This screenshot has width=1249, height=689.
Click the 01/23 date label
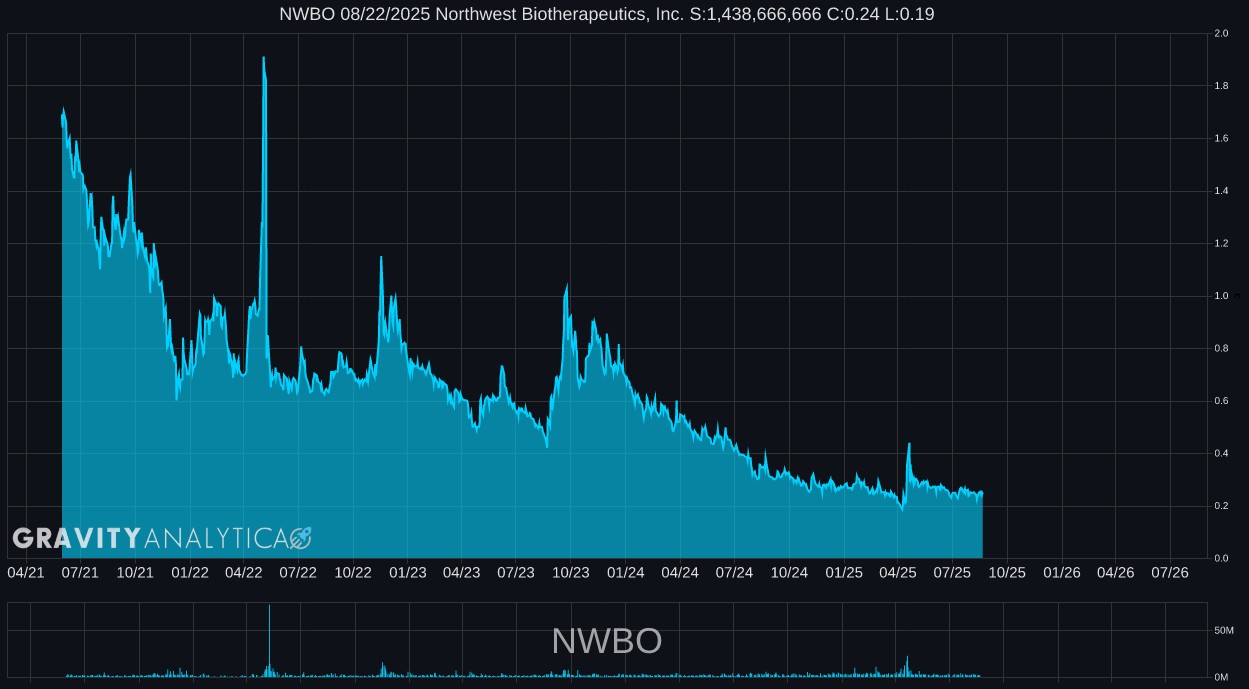click(407, 572)
